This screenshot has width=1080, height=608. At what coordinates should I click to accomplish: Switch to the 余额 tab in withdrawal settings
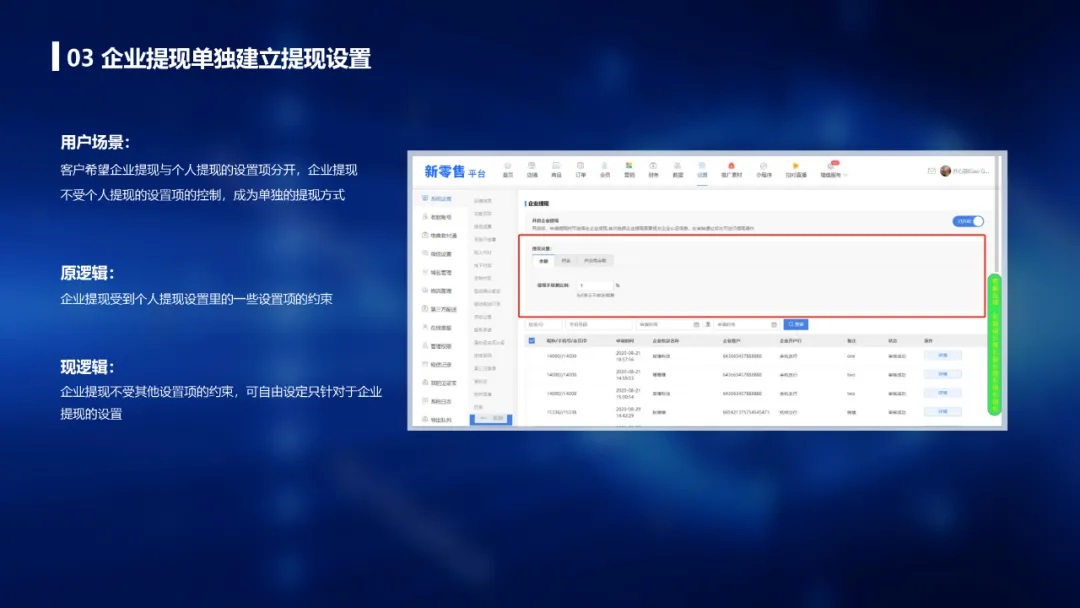pos(544,261)
